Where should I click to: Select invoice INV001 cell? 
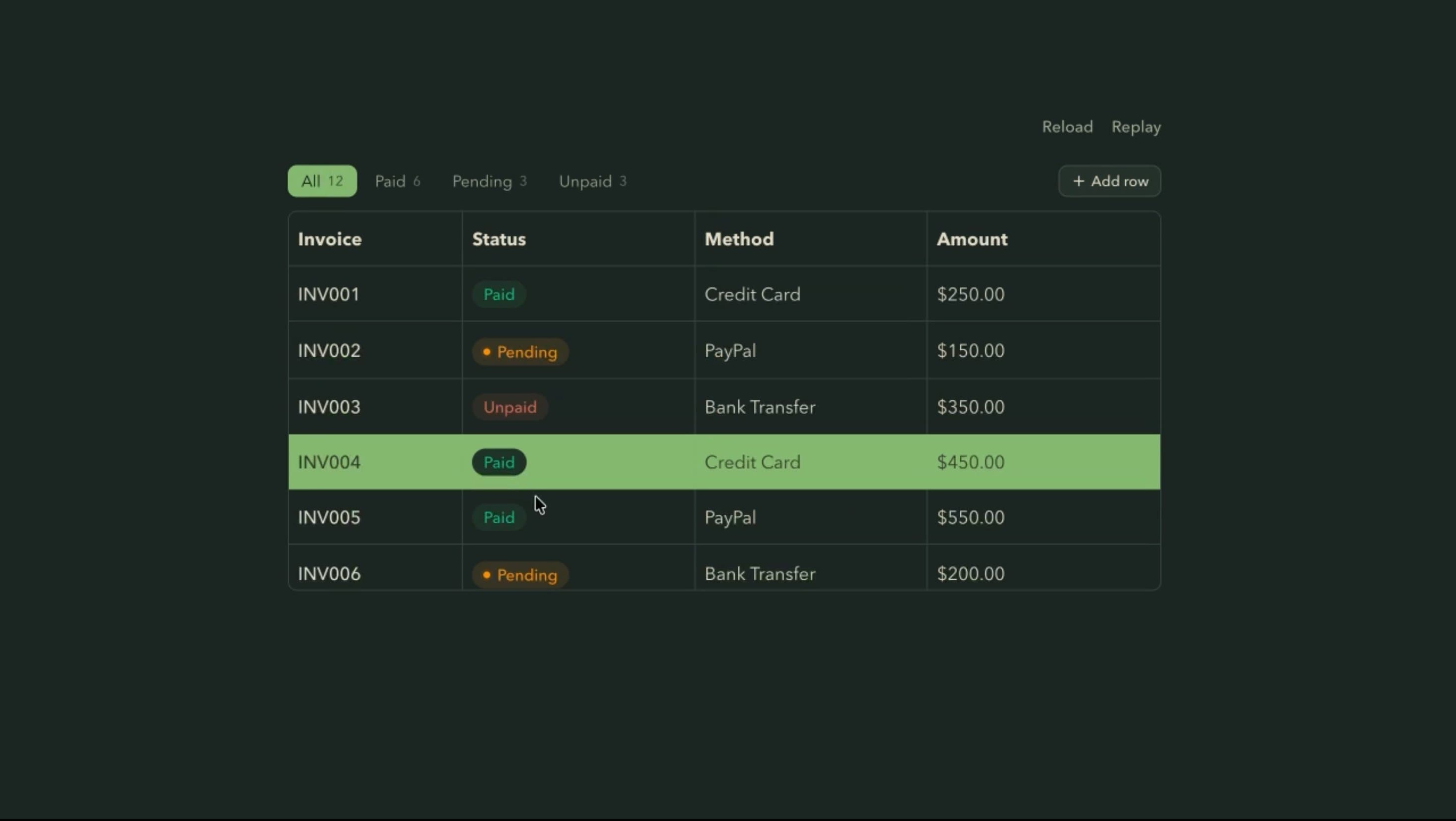coord(375,294)
